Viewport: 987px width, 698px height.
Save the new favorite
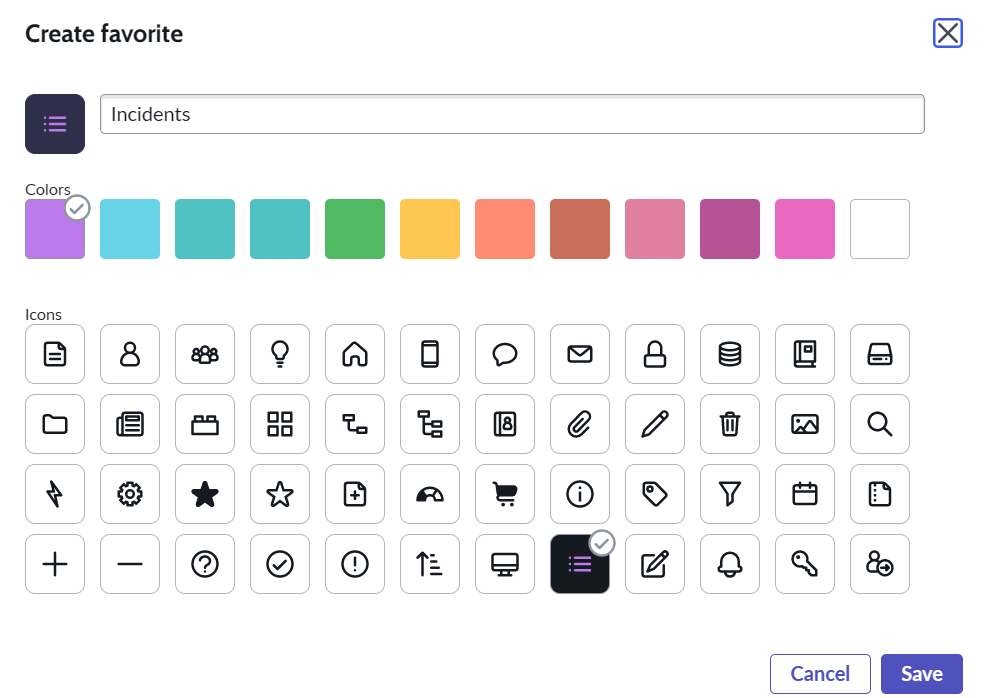point(921,674)
